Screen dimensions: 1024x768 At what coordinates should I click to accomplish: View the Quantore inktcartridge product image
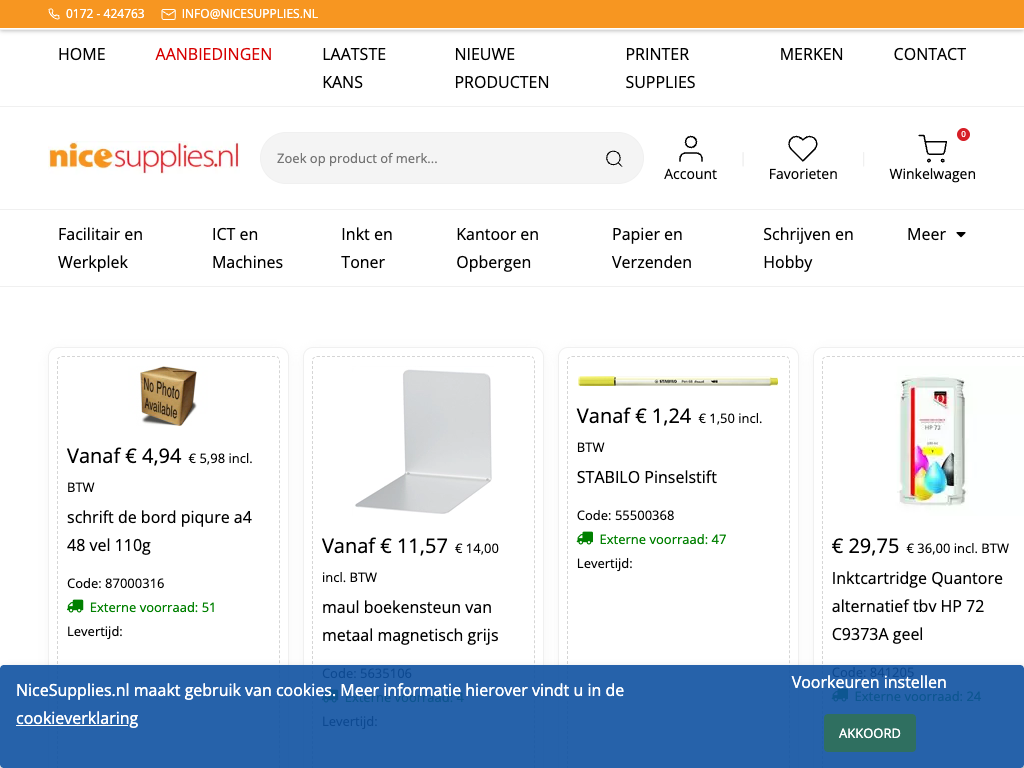(932, 441)
